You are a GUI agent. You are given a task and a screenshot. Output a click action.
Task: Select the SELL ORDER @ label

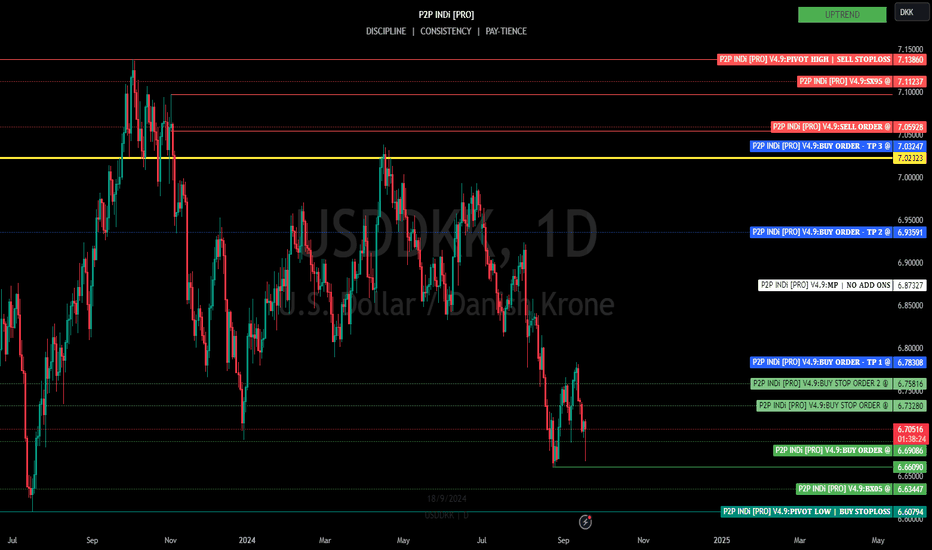832,127
